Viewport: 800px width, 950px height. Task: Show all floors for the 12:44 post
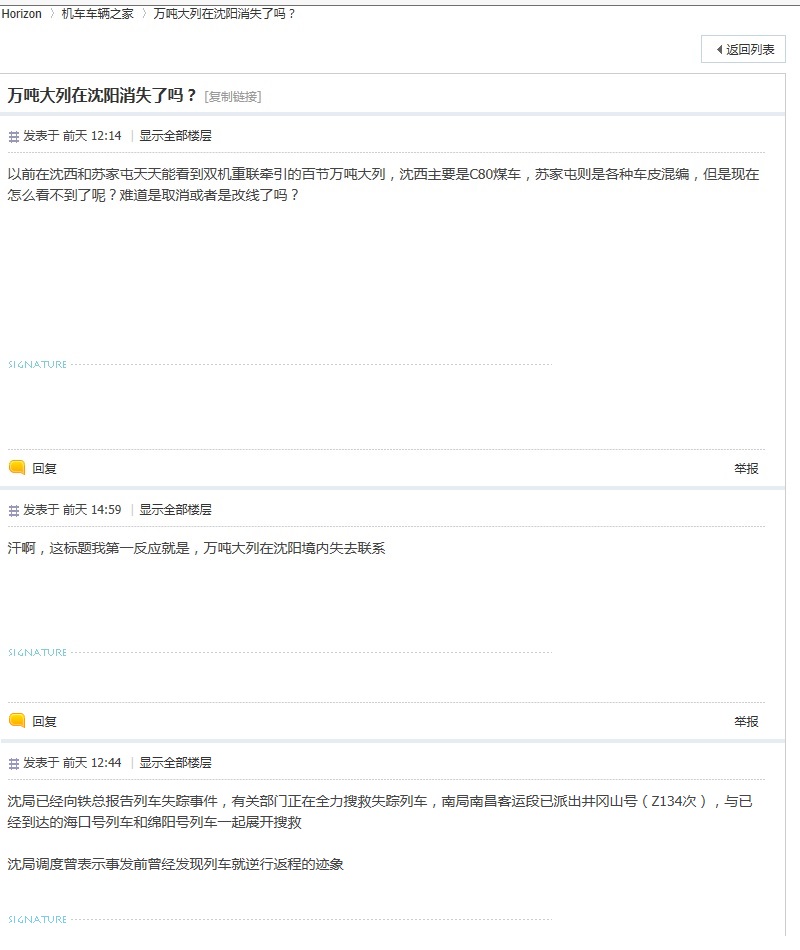(175, 762)
